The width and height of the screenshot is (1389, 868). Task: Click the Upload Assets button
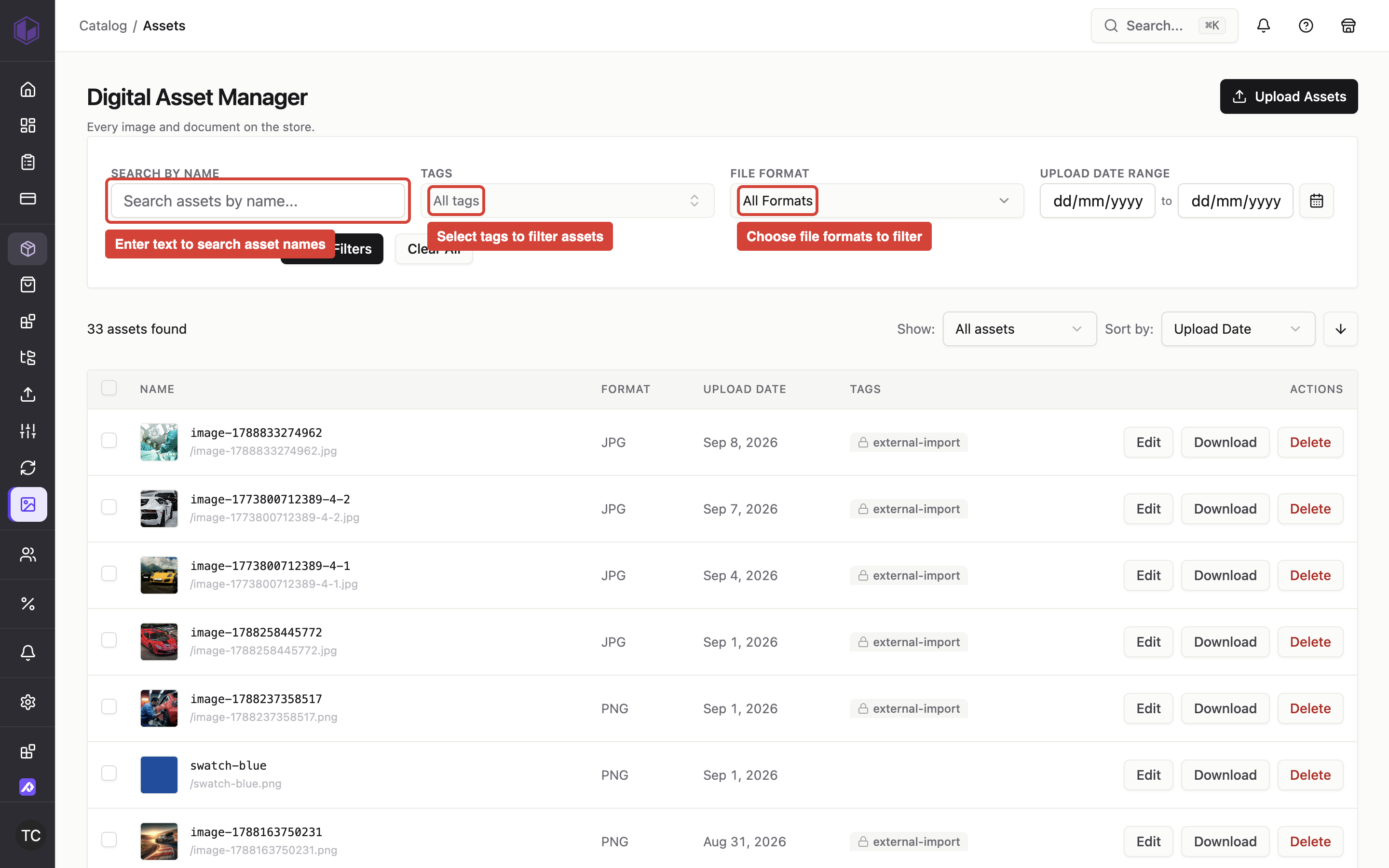click(x=1289, y=96)
